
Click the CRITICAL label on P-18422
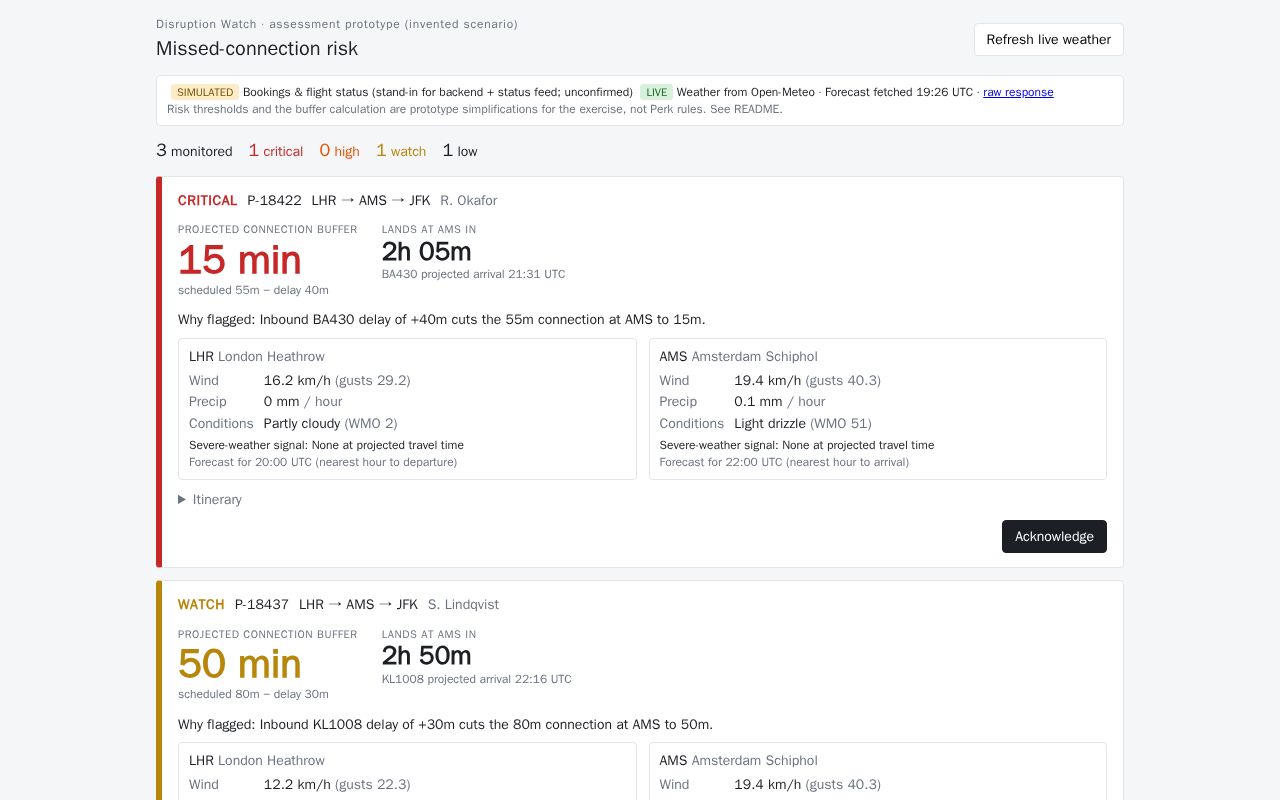click(208, 201)
